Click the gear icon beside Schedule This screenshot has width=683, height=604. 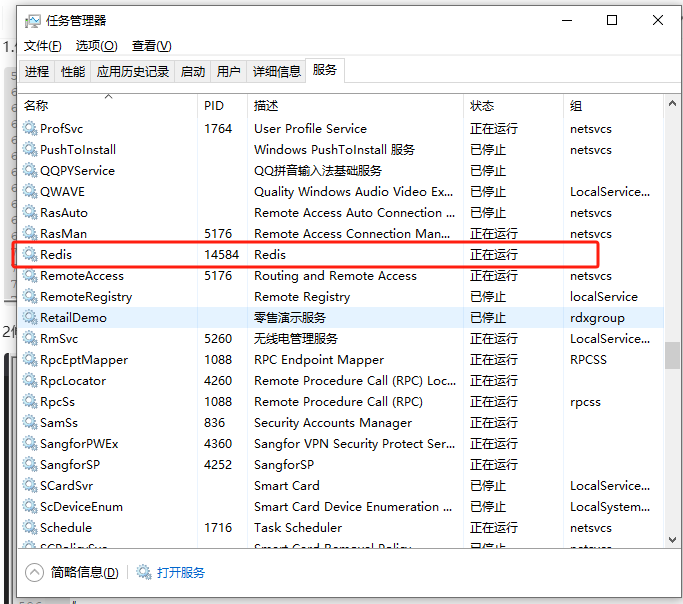click(x=30, y=527)
